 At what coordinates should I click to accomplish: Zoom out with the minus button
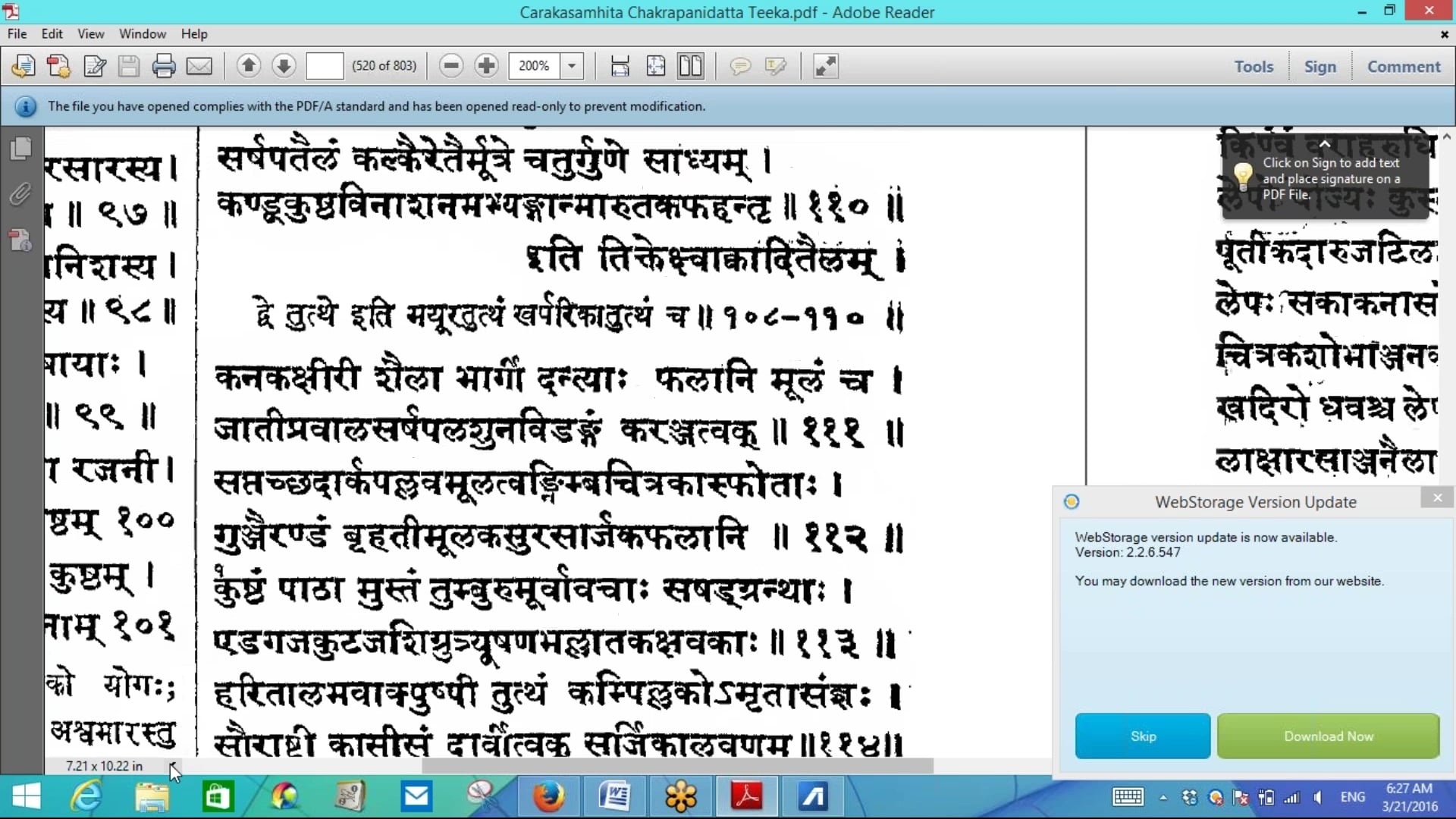(x=451, y=66)
